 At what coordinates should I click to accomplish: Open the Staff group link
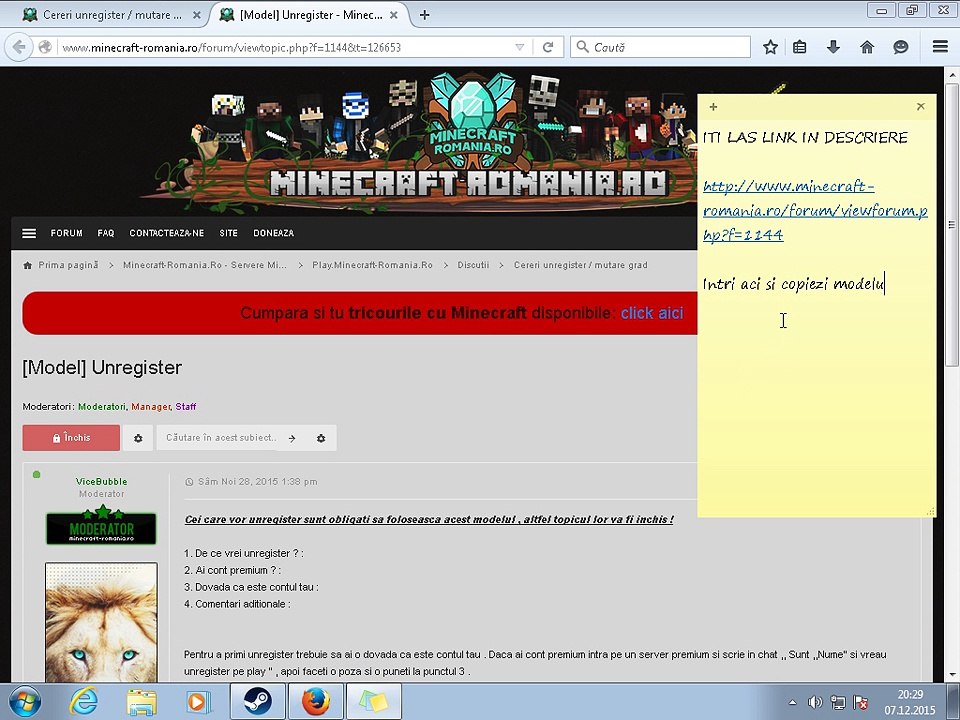click(x=186, y=407)
